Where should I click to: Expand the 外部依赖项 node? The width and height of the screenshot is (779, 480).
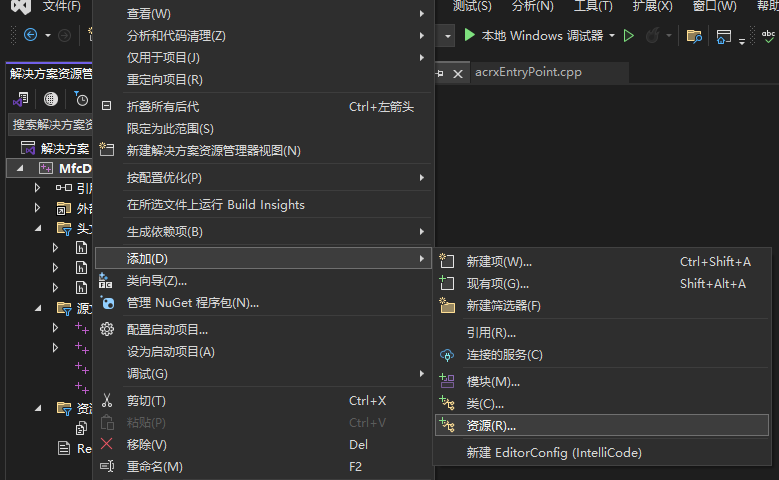(x=37, y=208)
